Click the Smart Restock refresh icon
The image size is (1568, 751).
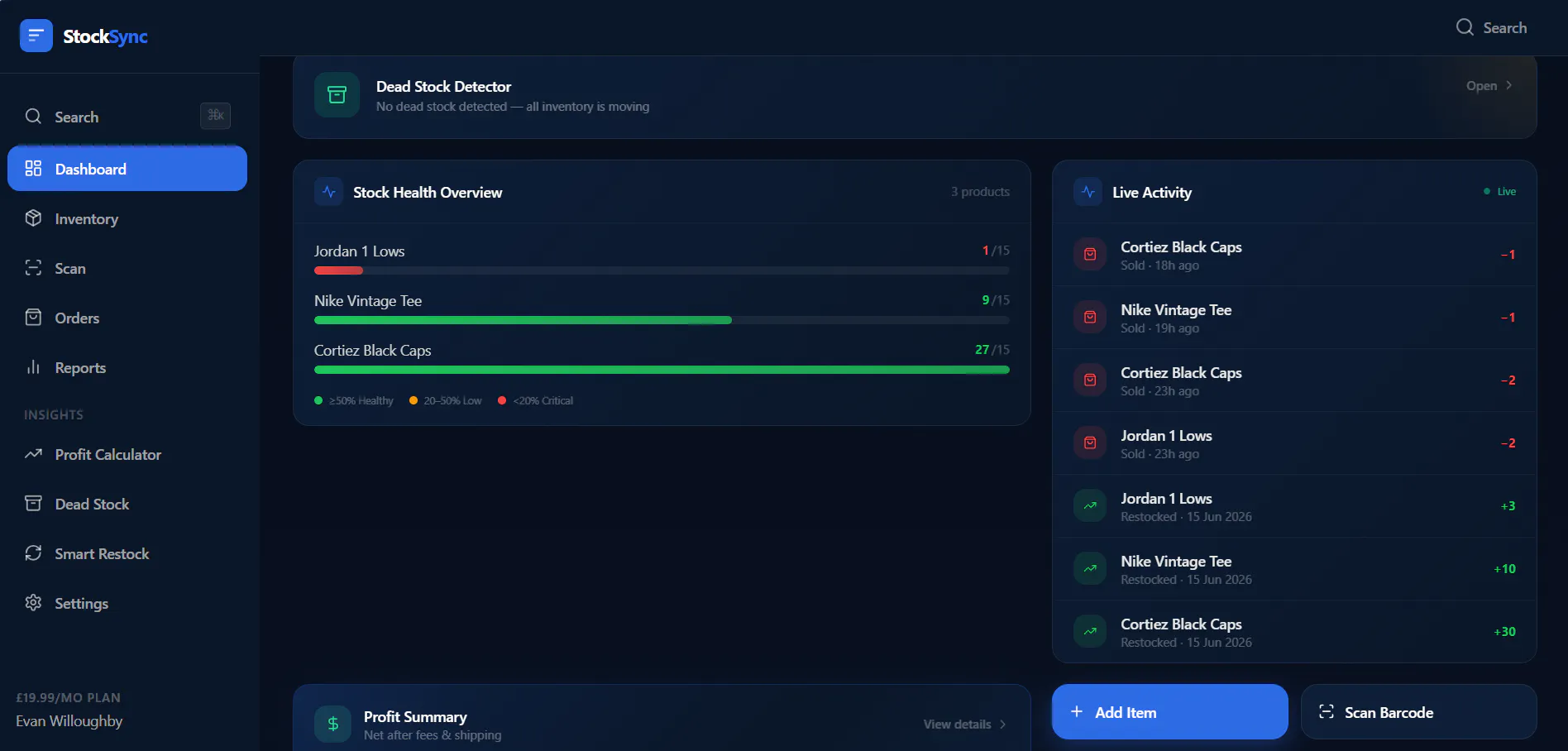coord(33,553)
